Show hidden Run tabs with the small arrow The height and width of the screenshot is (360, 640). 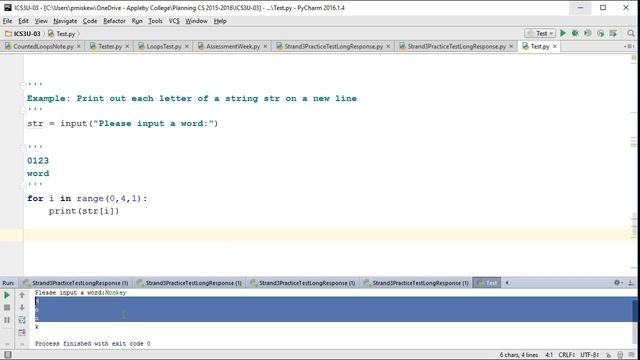[507, 282]
